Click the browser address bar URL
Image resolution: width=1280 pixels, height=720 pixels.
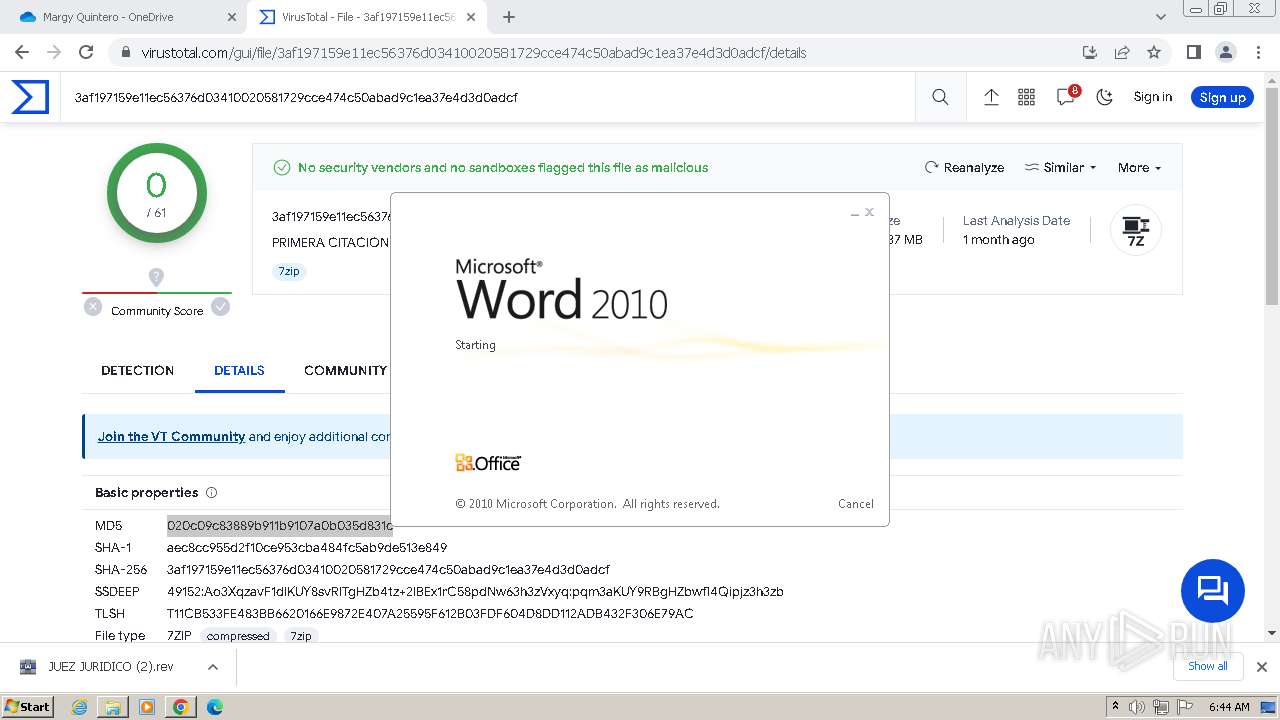tap(473, 53)
